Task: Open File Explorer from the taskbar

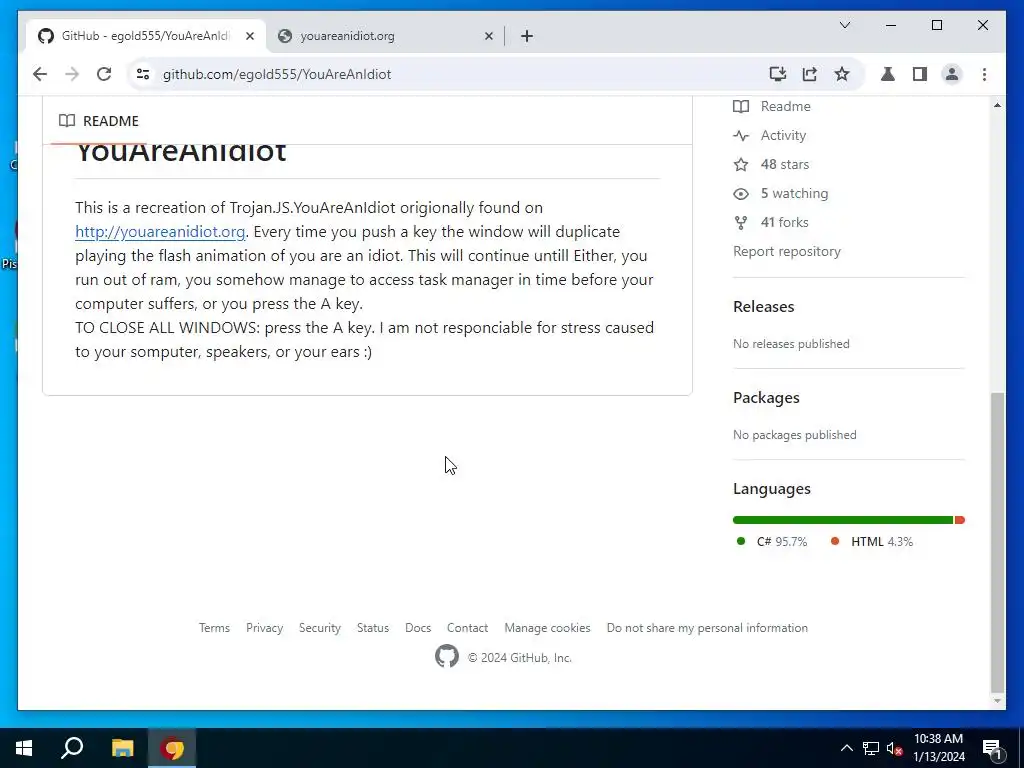Action: pyautogui.click(x=122, y=748)
